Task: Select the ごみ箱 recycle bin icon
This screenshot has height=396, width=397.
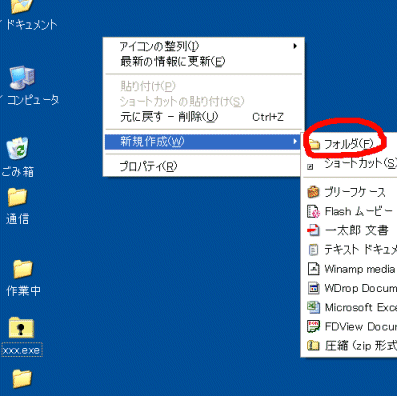Action: [17, 148]
